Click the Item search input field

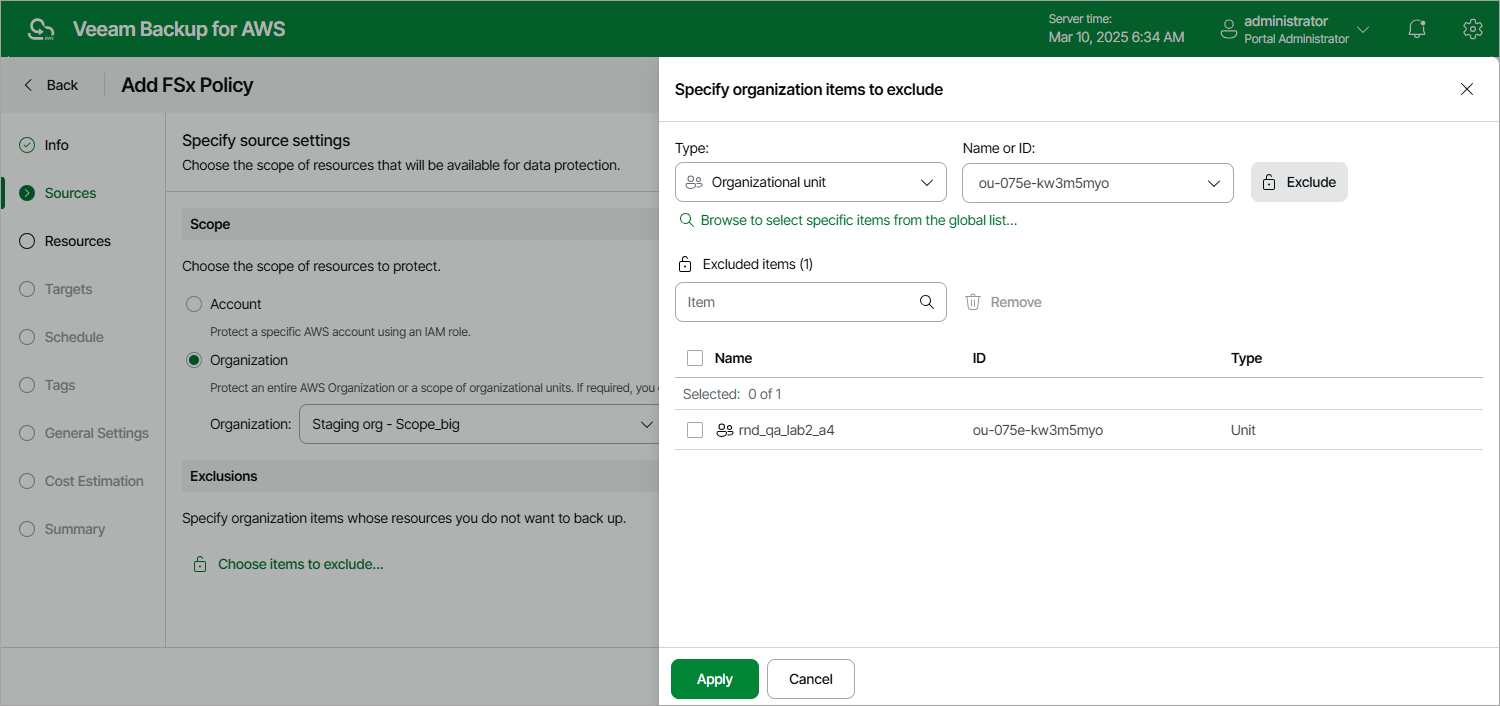pos(795,302)
